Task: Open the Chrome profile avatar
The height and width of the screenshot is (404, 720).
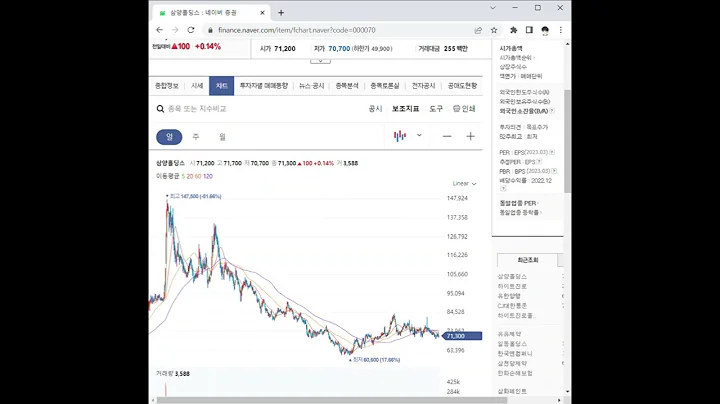Action: [545, 30]
